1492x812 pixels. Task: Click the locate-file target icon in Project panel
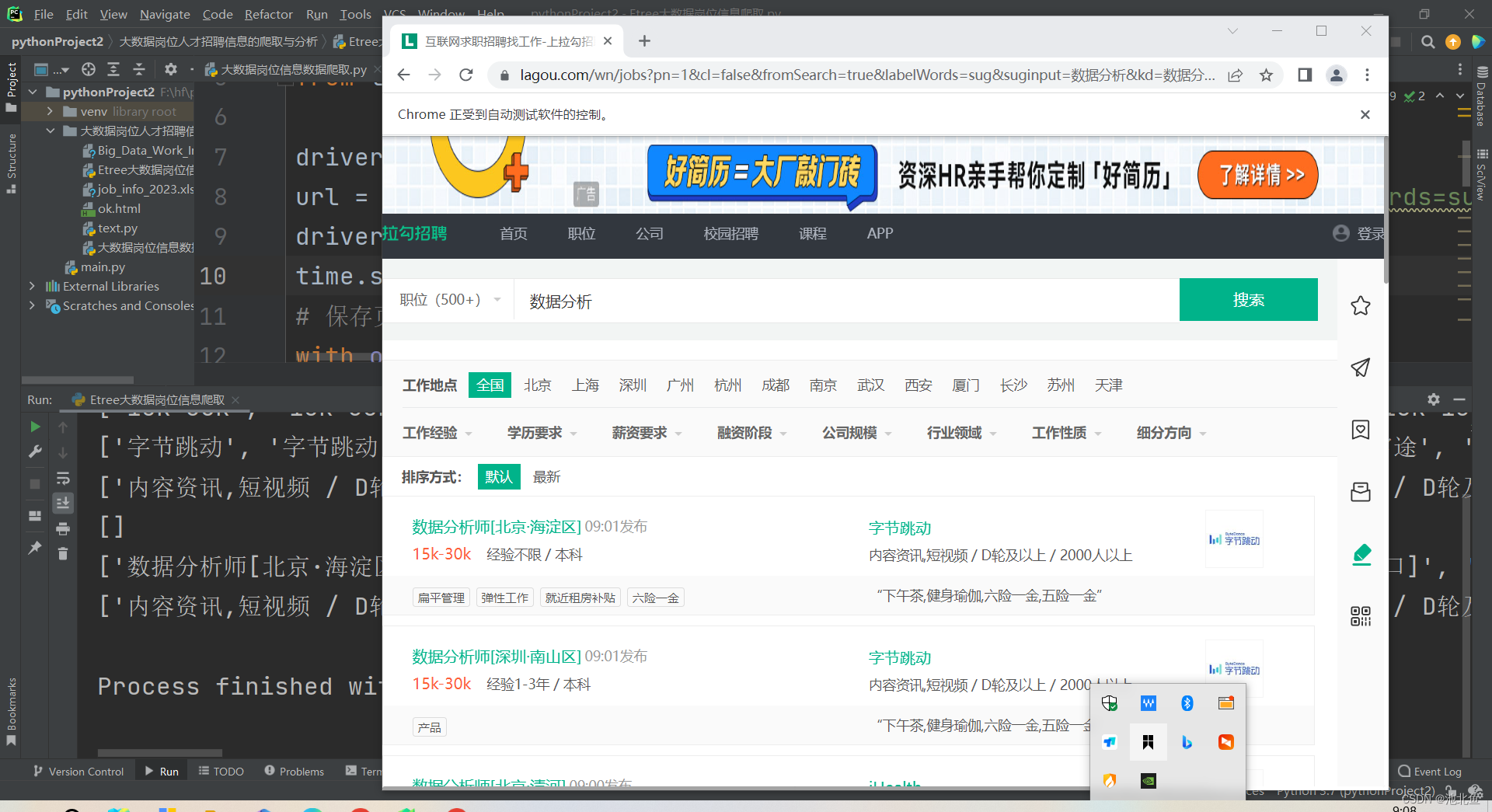(89, 69)
